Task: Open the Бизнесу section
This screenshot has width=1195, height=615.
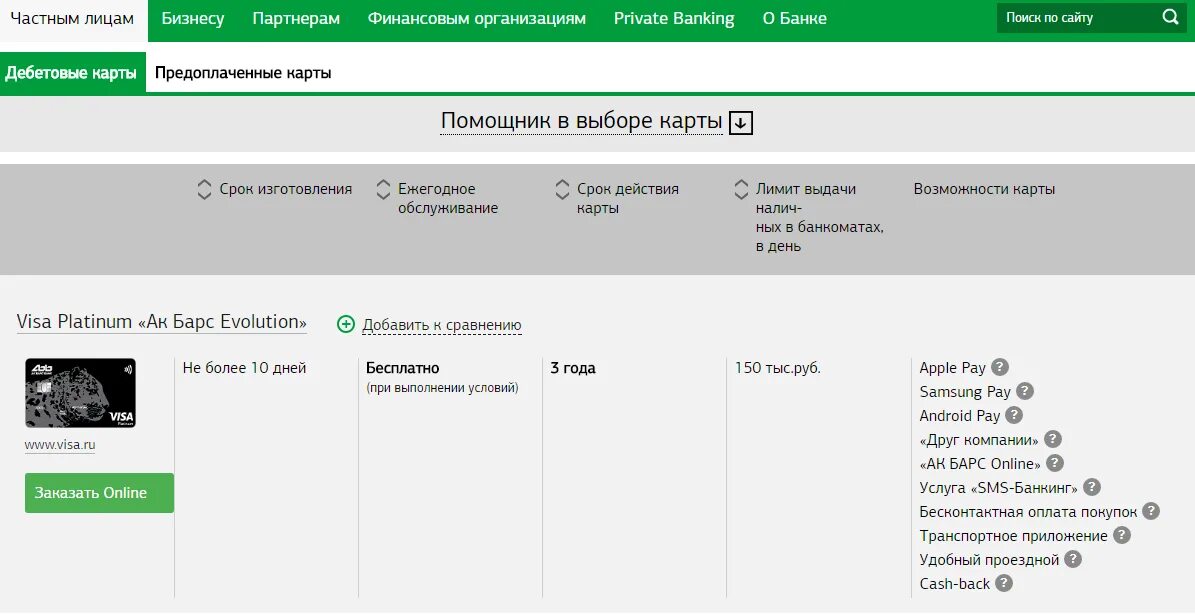Action: click(193, 19)
